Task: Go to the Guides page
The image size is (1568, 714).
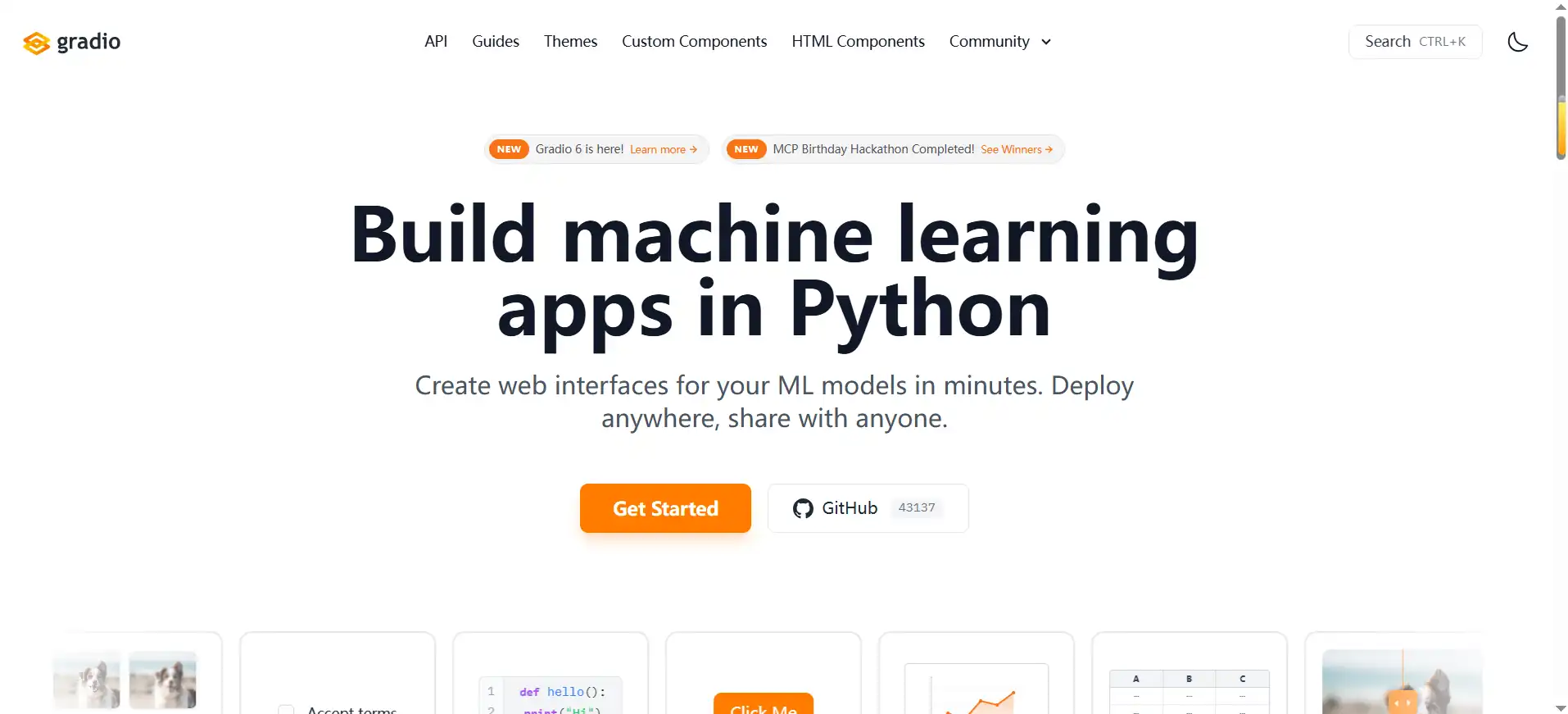Action: 496,41
